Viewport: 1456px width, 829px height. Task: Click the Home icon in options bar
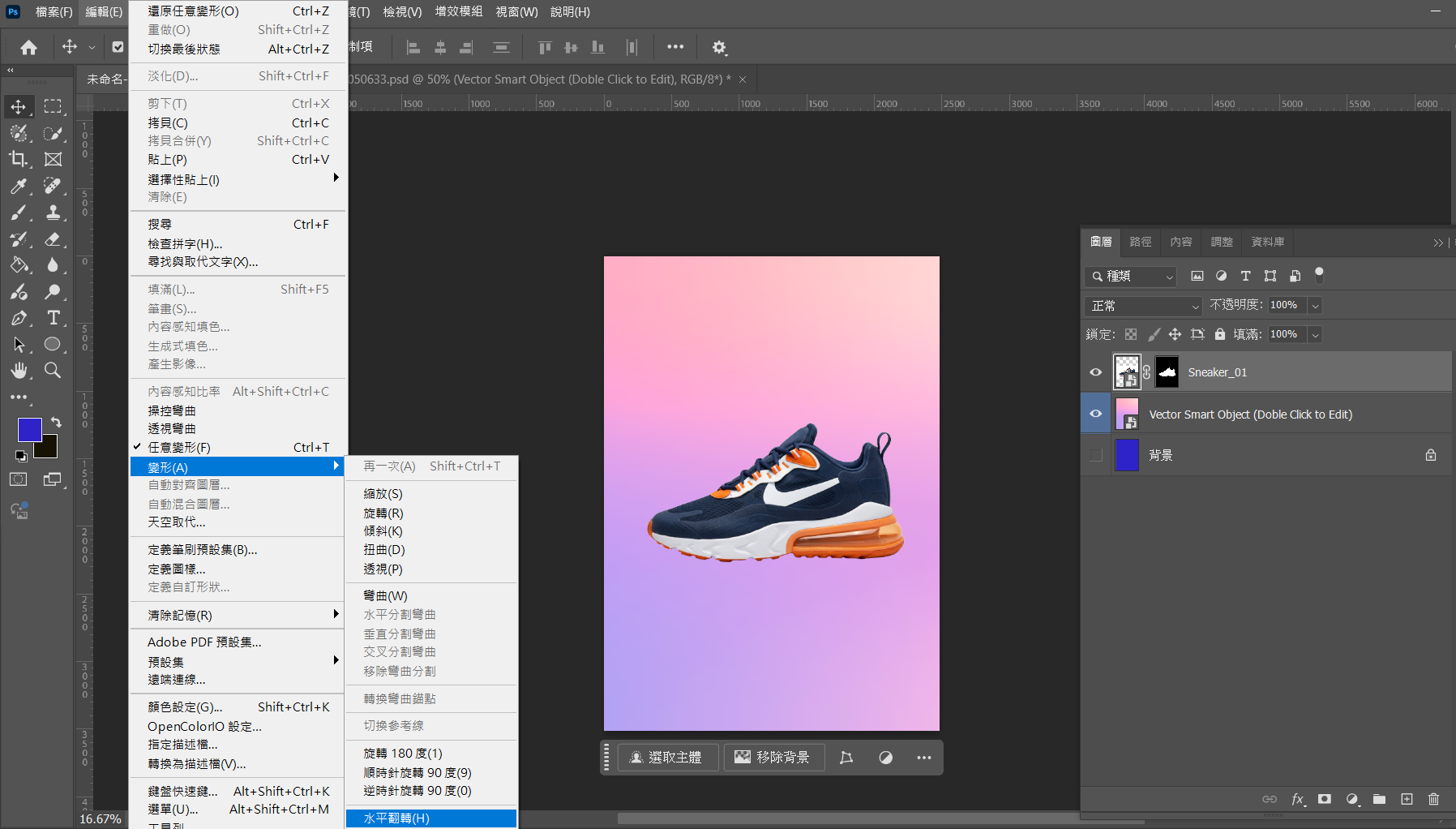pyautogui.click(x=28, y=47)
